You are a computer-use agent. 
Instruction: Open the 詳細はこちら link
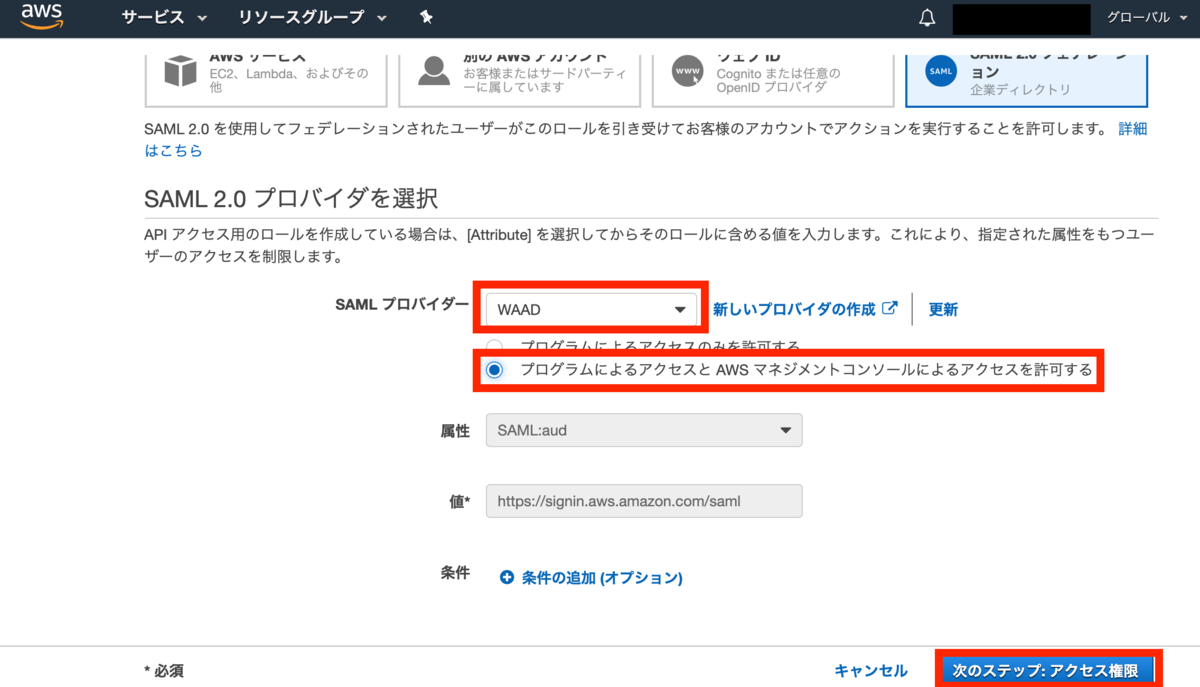tap(1132, 129)
